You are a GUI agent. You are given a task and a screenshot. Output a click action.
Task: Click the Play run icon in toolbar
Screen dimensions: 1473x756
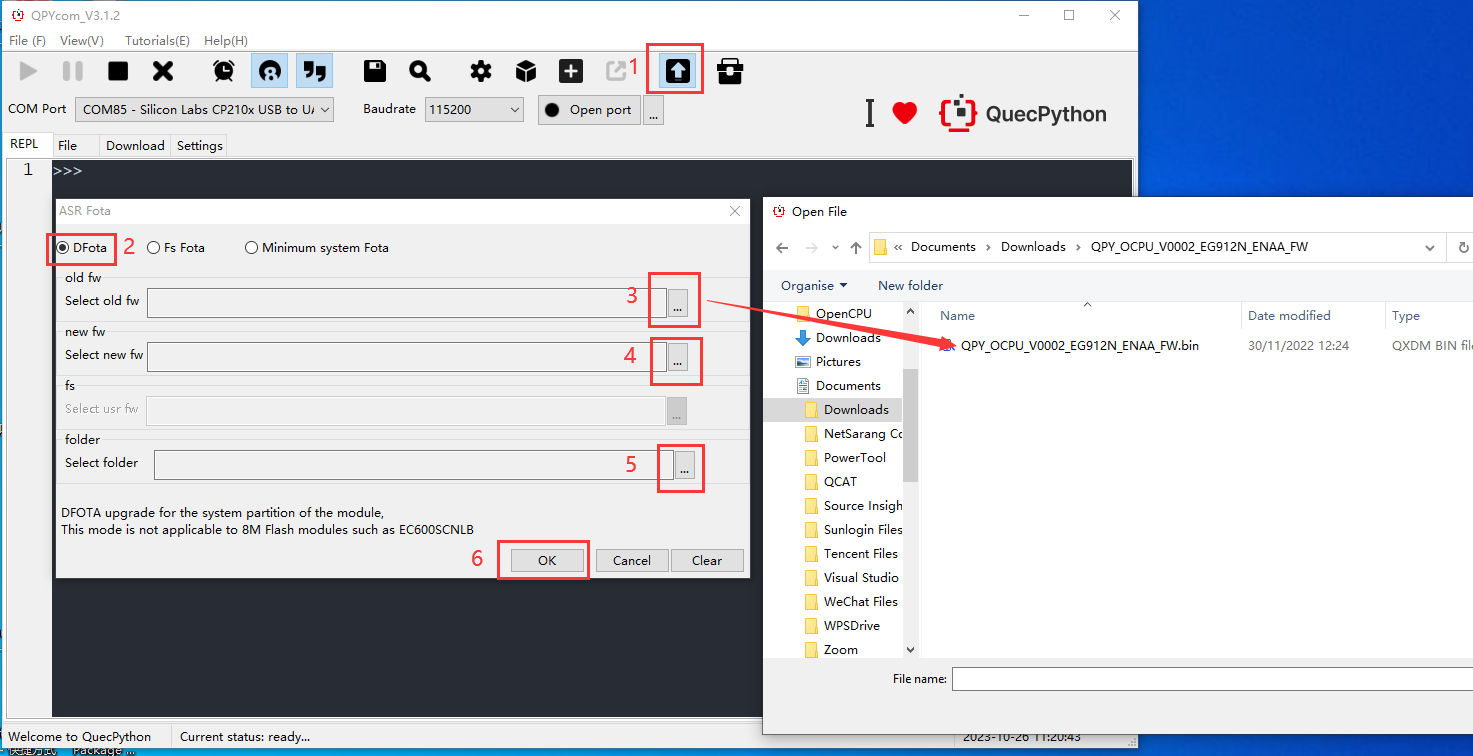click(28, 71)
